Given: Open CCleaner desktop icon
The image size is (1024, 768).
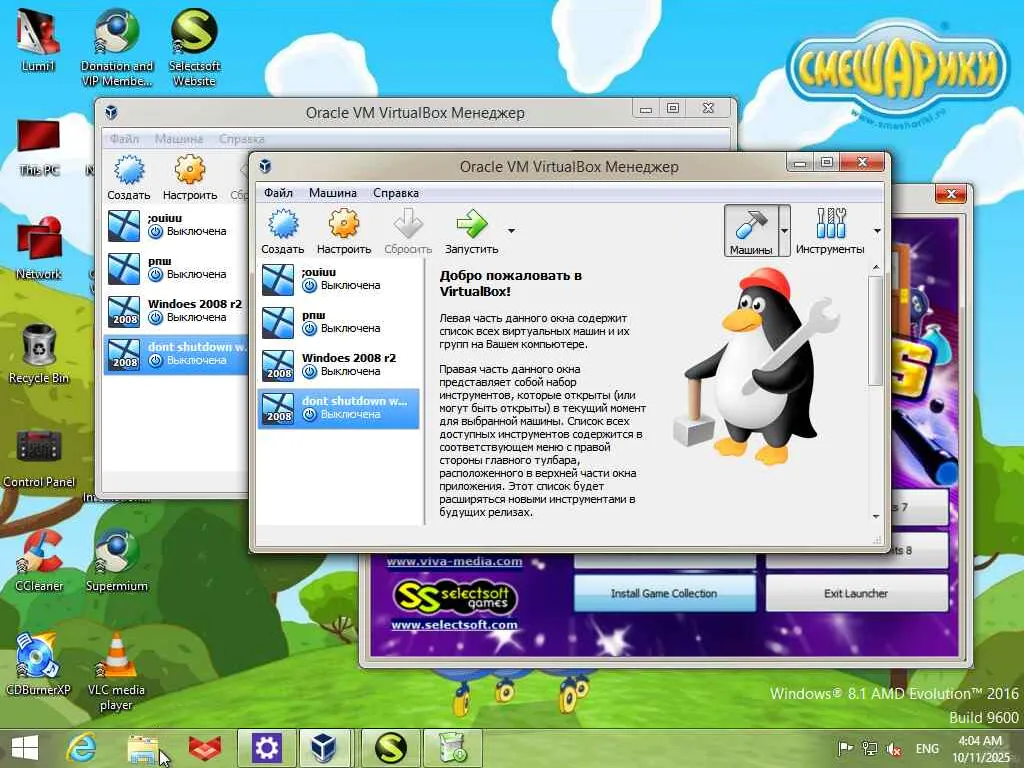Looking at the screenshot, I should (x=39, y=561).
